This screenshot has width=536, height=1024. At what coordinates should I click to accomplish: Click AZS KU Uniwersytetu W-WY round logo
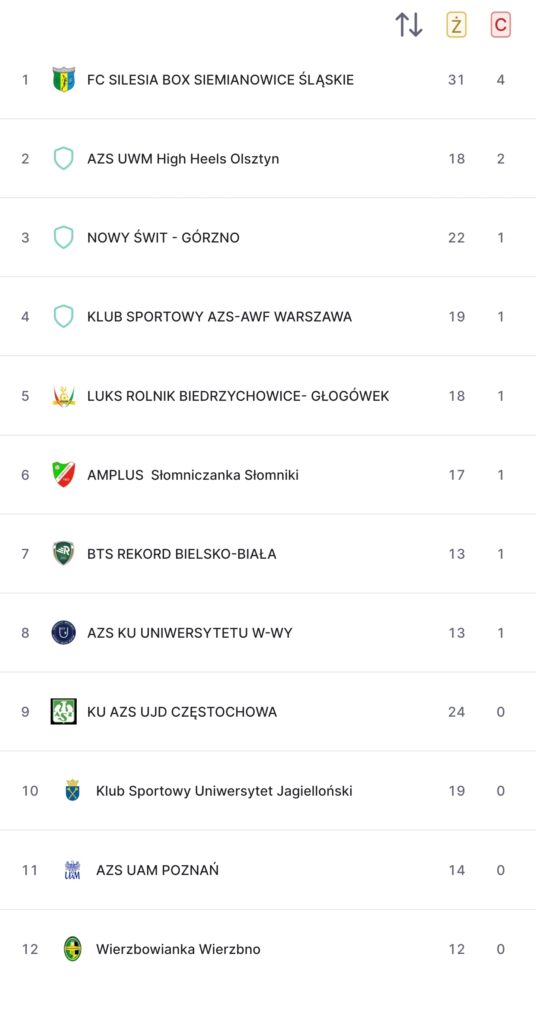point(63,633)
